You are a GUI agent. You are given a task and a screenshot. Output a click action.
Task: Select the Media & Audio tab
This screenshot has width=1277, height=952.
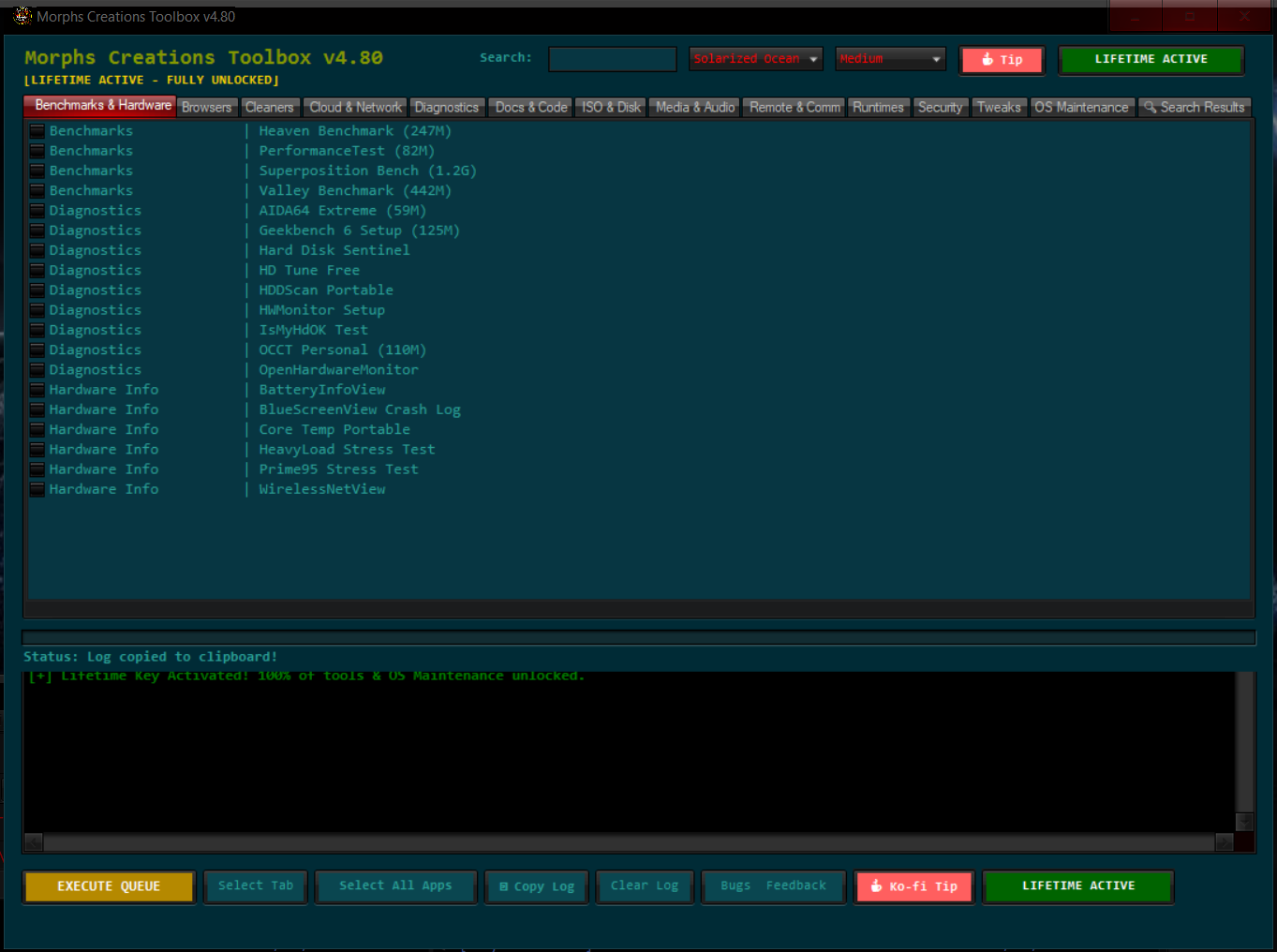[x=695, y=108]
